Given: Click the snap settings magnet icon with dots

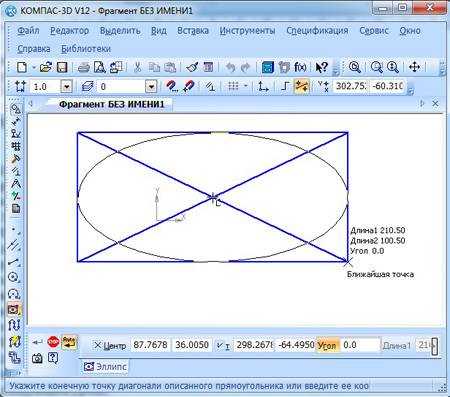Looking at the screenshot, I should [x=172, y=86].
